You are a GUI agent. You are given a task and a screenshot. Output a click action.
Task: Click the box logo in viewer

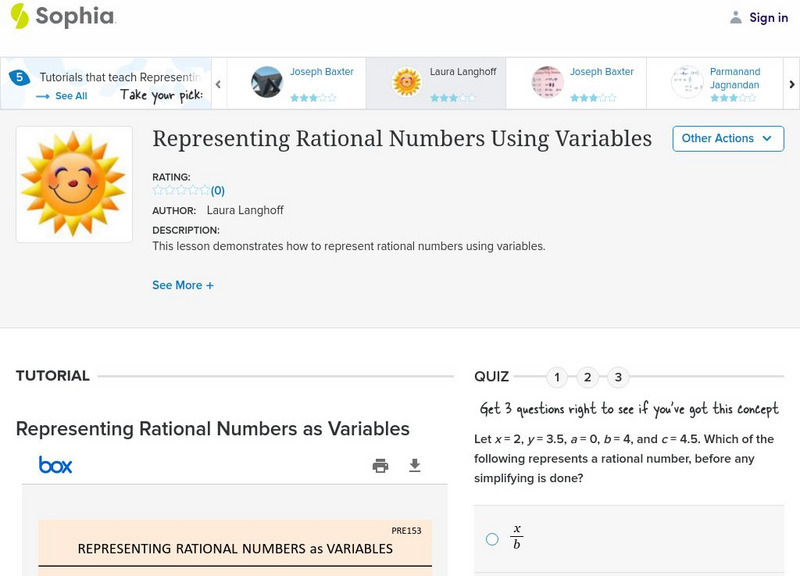pos(55,465)
